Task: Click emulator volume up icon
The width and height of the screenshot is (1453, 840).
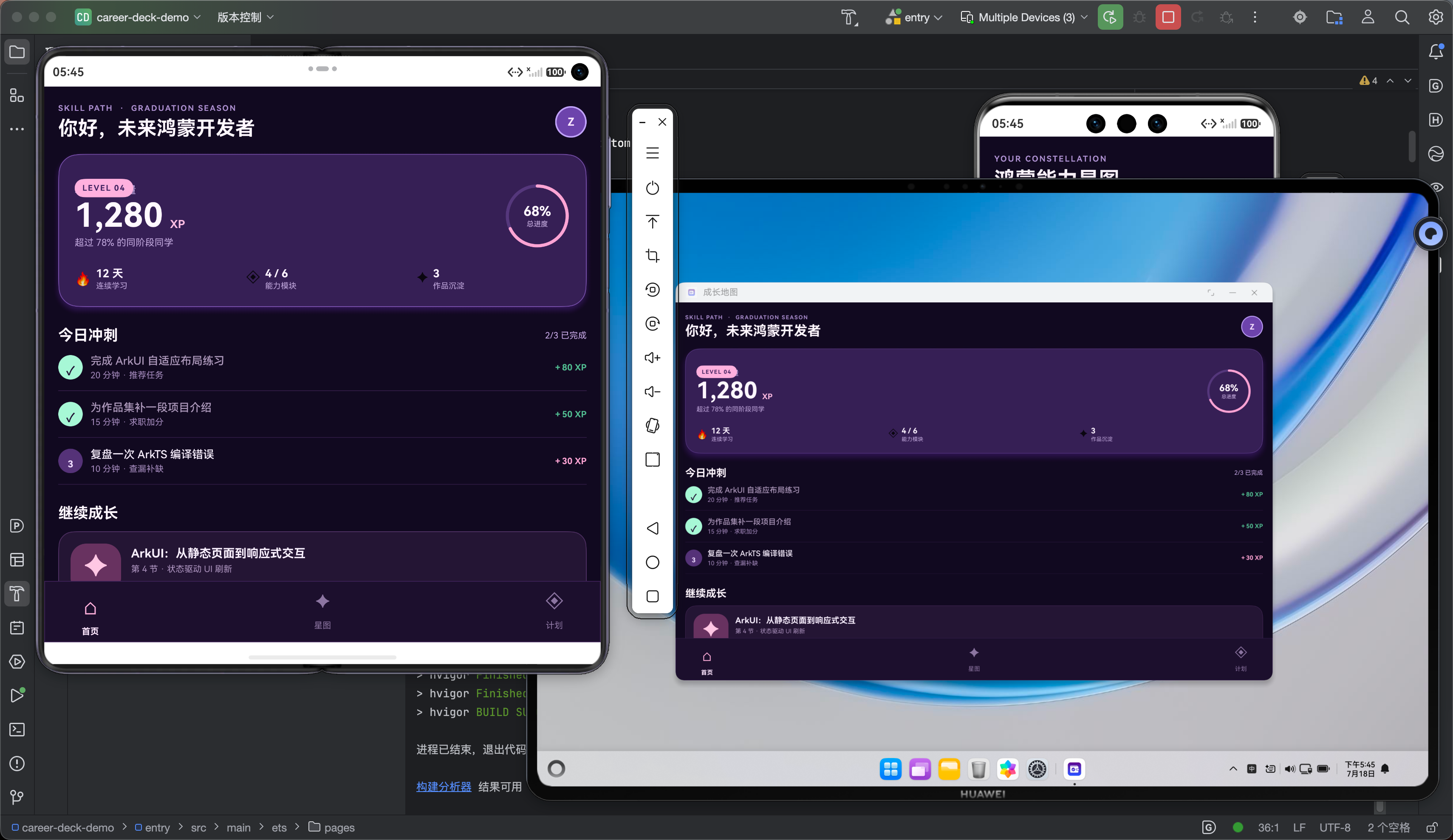Action: 652,358
